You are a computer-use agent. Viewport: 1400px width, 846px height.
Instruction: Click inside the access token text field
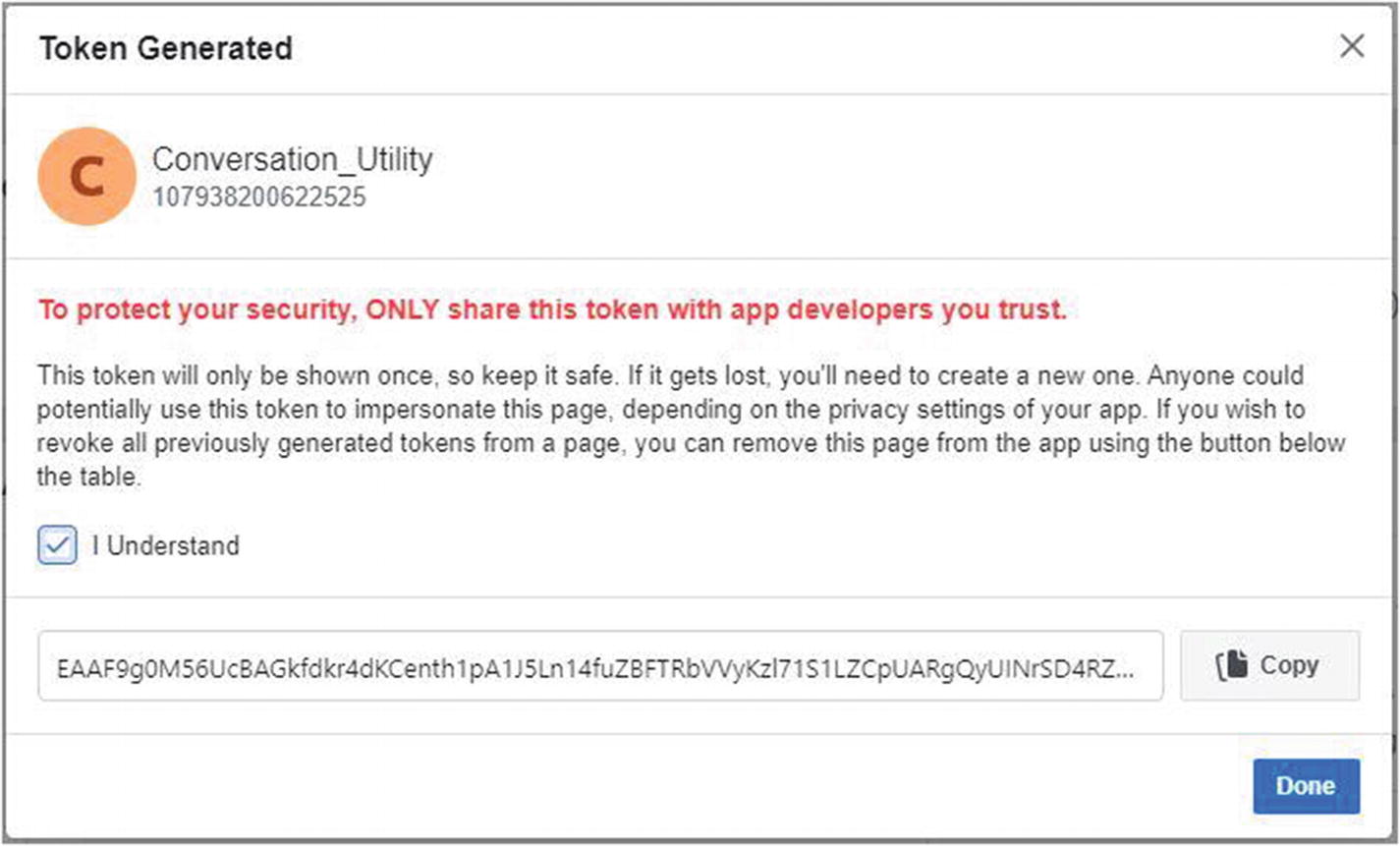click(600, 666)
